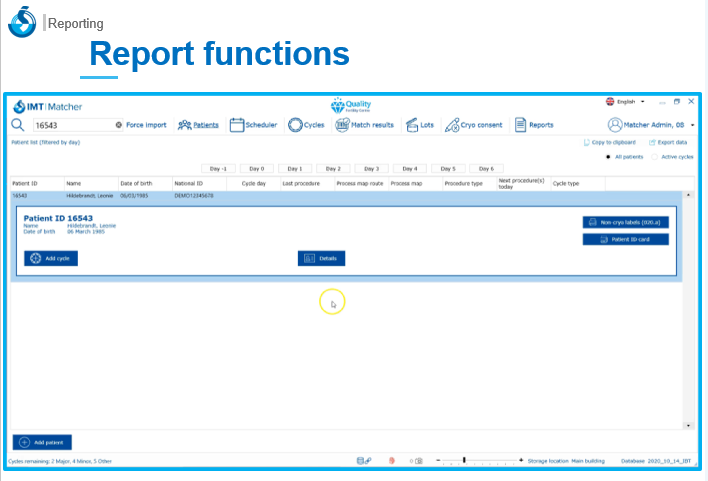The width and height of the screenshot is (708, 481).
Task: Switch to the Day 3 tab
Action: point(370,169)
